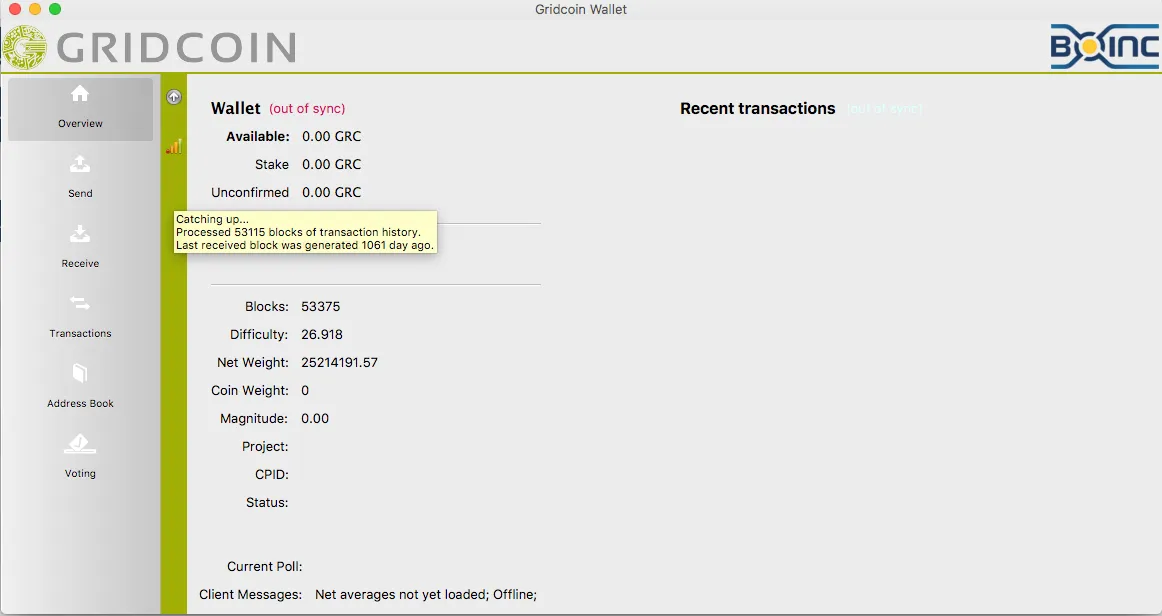The image size is (1162, 616).
Task: Click the Current Poll label
Action: 265,566
